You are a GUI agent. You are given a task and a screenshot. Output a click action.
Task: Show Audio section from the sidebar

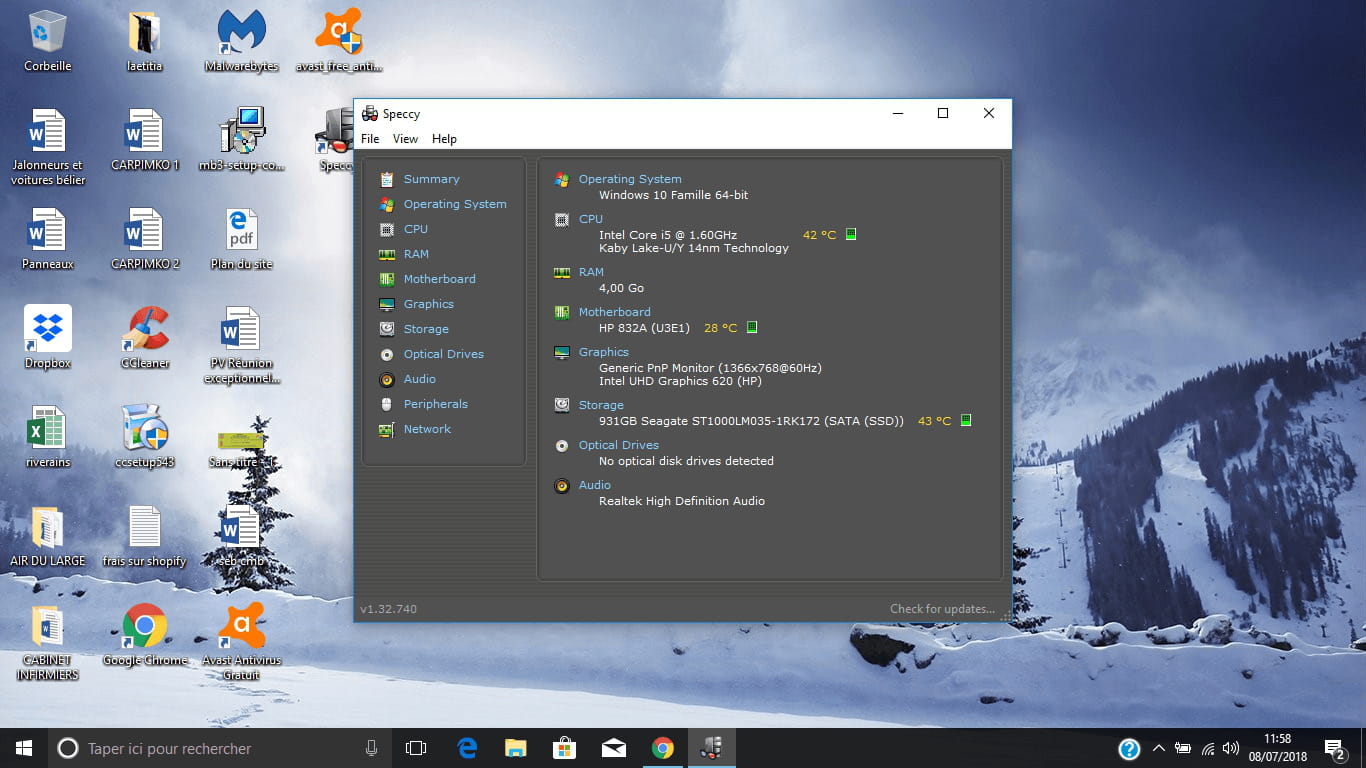click(419, 379)
